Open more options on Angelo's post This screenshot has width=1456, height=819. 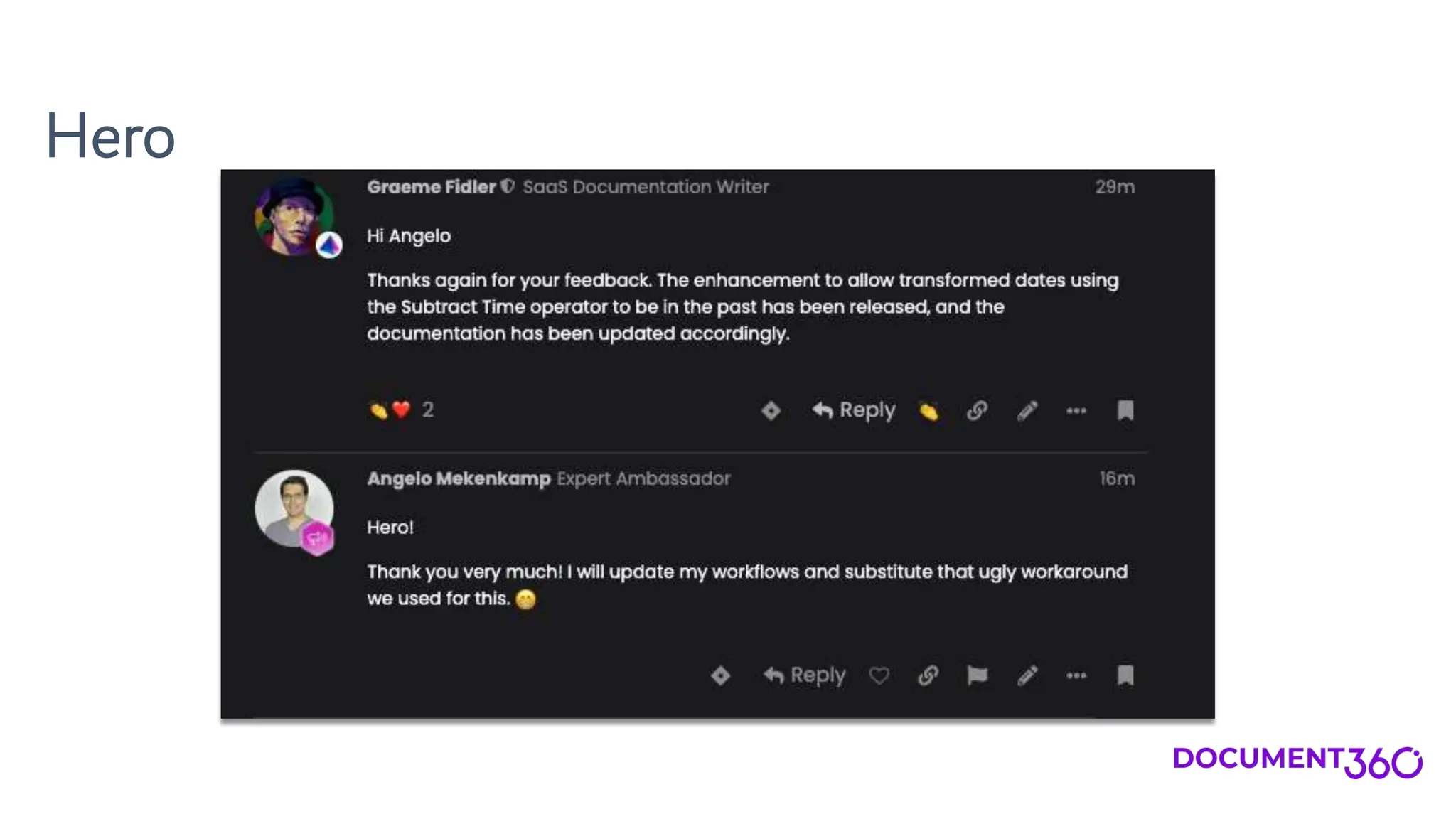(x=1076, y=675)
